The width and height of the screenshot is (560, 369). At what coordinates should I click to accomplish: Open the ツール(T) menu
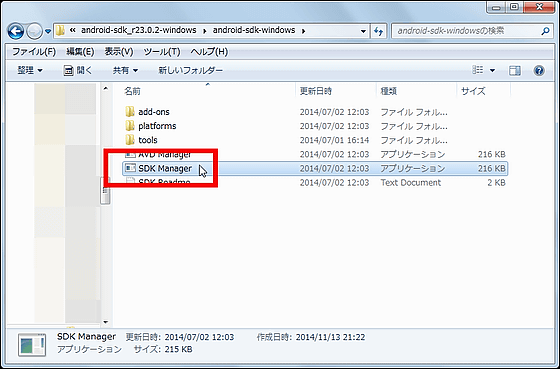(x=162, y=52)
